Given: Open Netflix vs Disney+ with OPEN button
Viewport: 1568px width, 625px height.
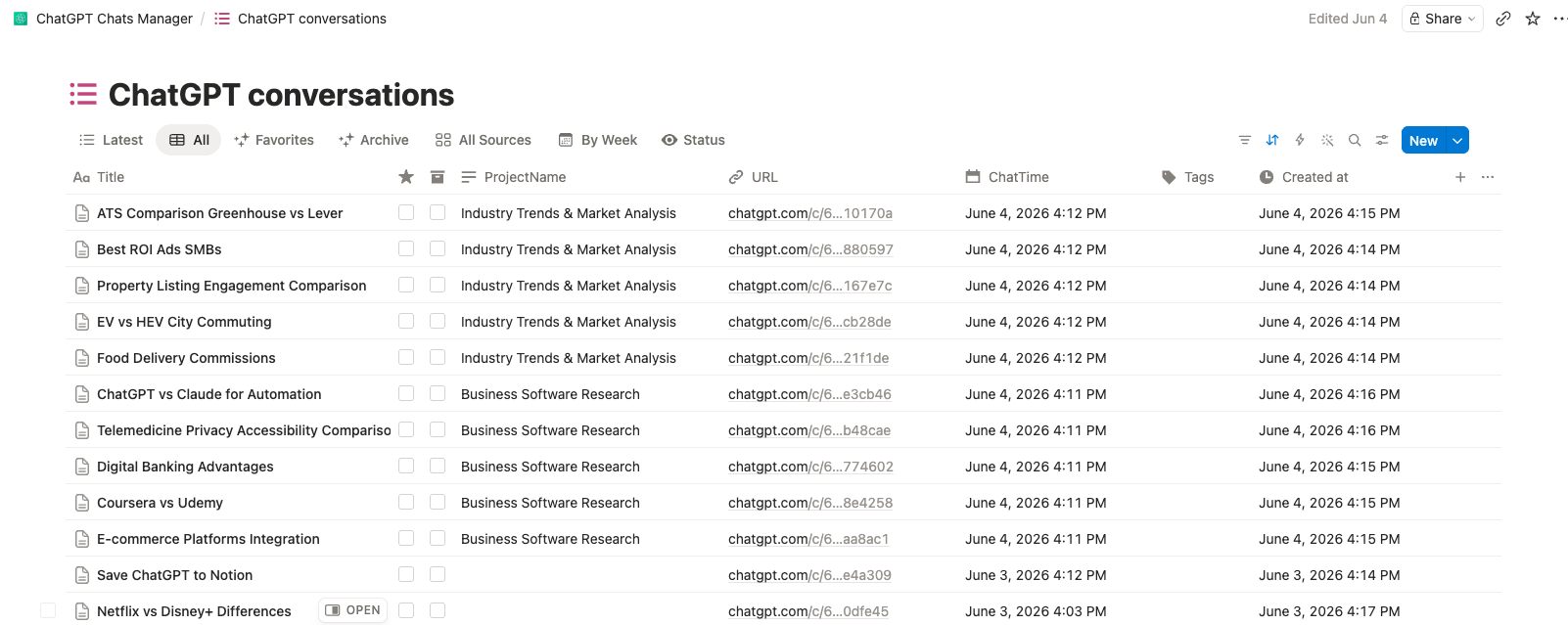Looking at the screenshot, I should coord(352,610).
